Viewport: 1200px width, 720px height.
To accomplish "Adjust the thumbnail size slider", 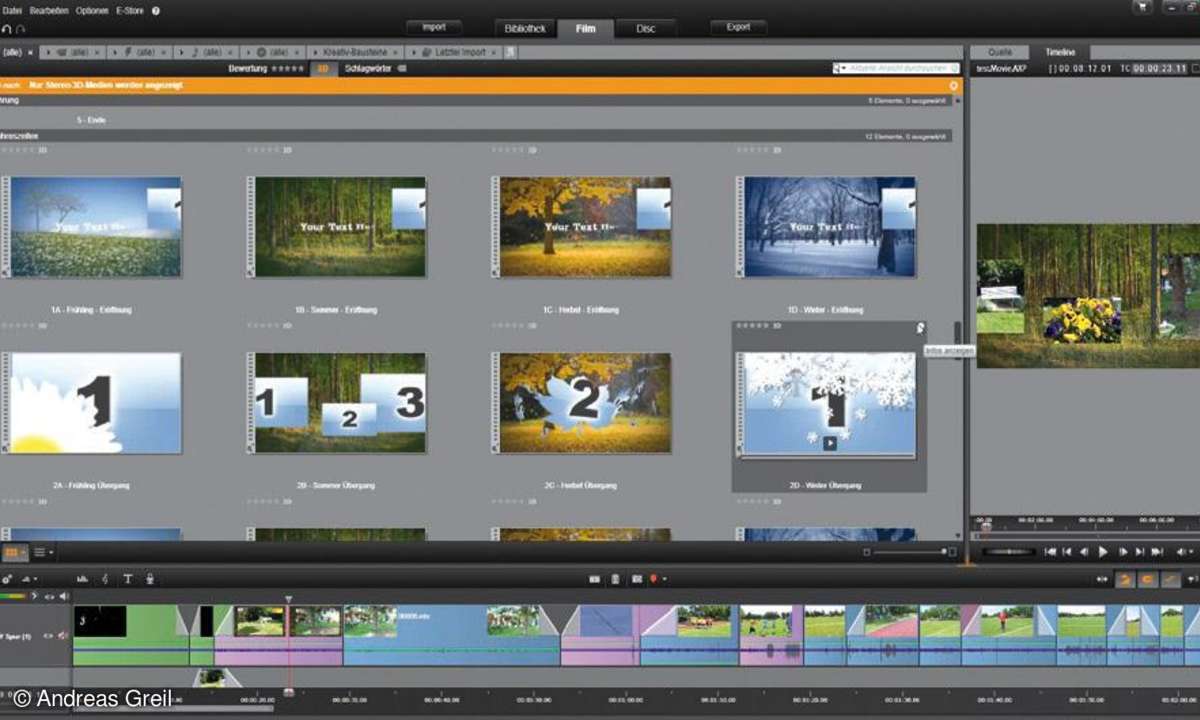I will [909, 551].
